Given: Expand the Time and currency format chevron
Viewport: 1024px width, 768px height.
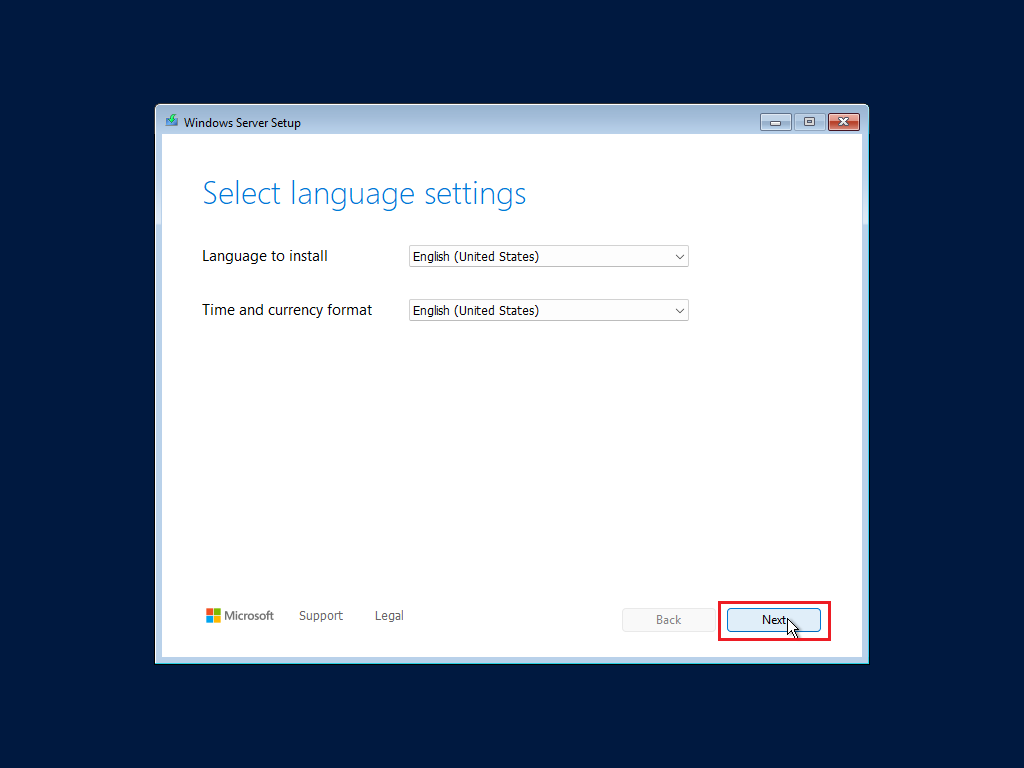Looking at the screenshot, I should point(680,311).
